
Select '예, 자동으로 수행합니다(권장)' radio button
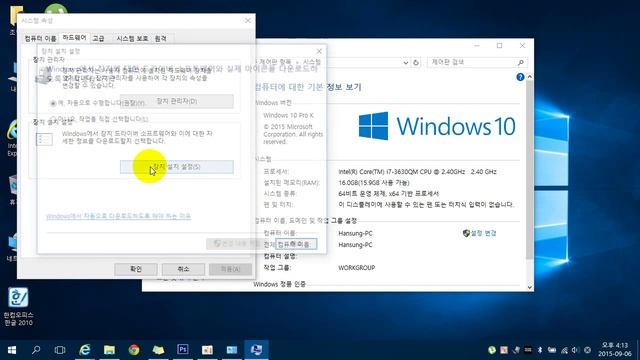(53, 103)
